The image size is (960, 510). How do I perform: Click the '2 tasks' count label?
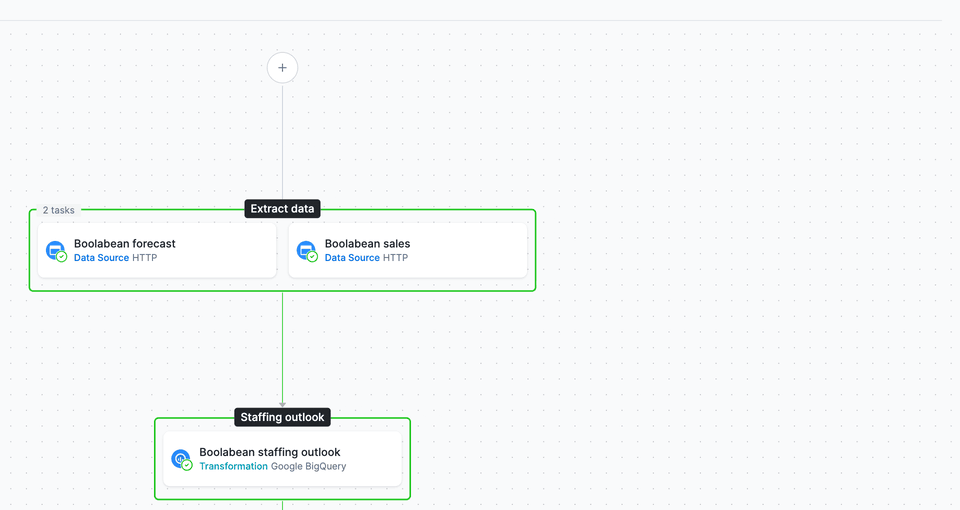59,210
